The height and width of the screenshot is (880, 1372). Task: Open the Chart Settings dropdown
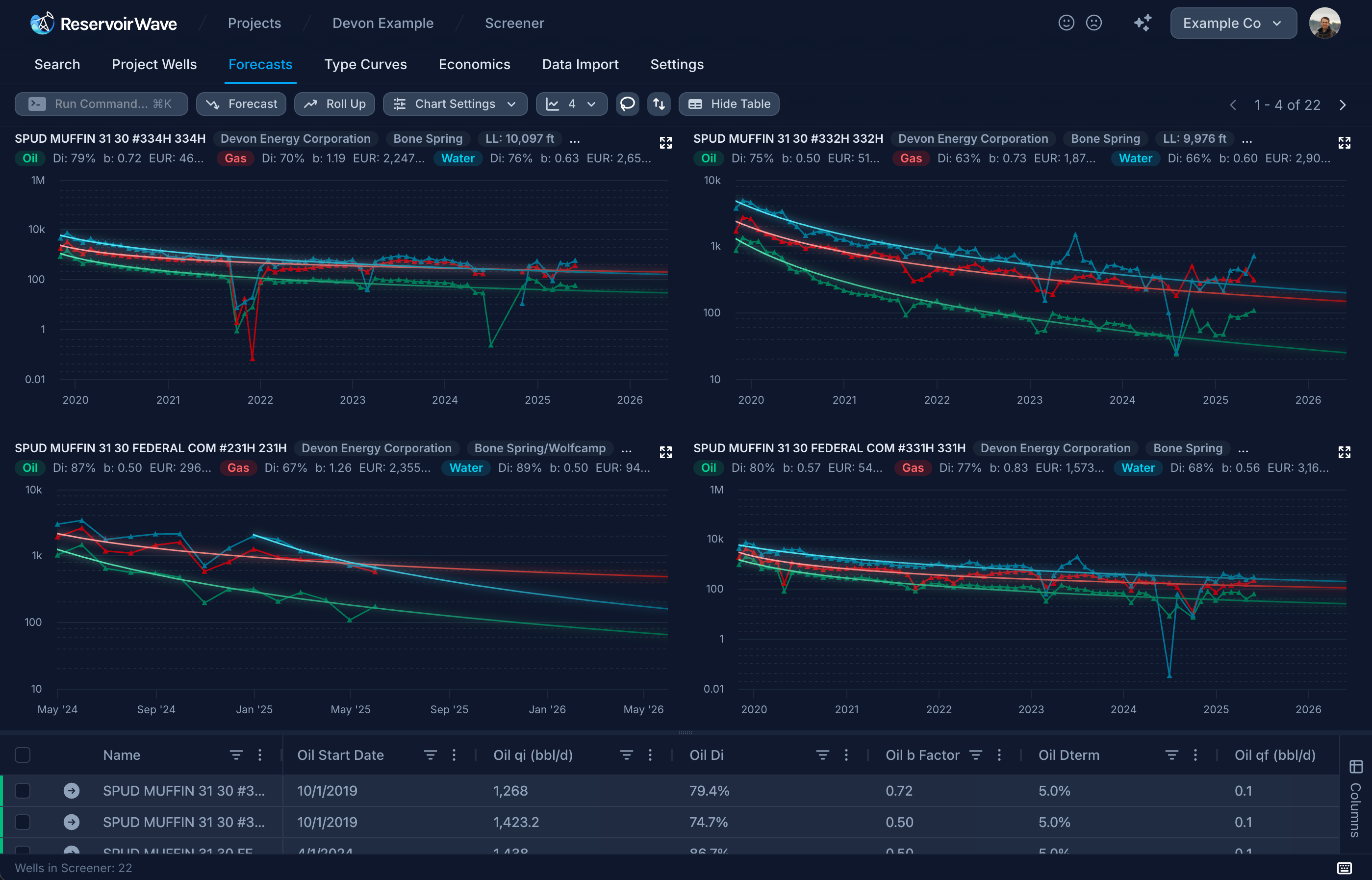[x=455, y=104]
